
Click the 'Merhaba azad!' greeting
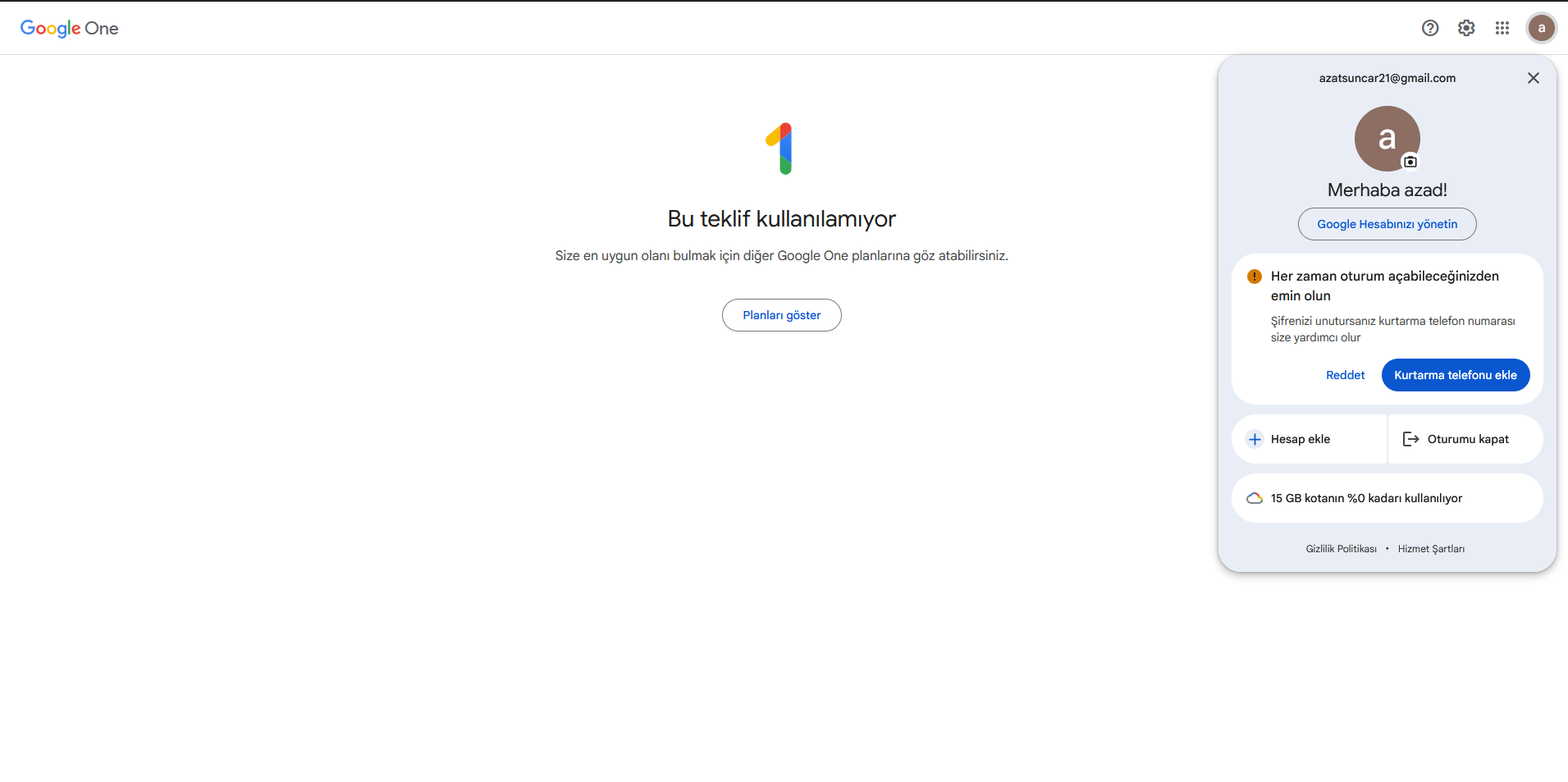(1387, 190)
